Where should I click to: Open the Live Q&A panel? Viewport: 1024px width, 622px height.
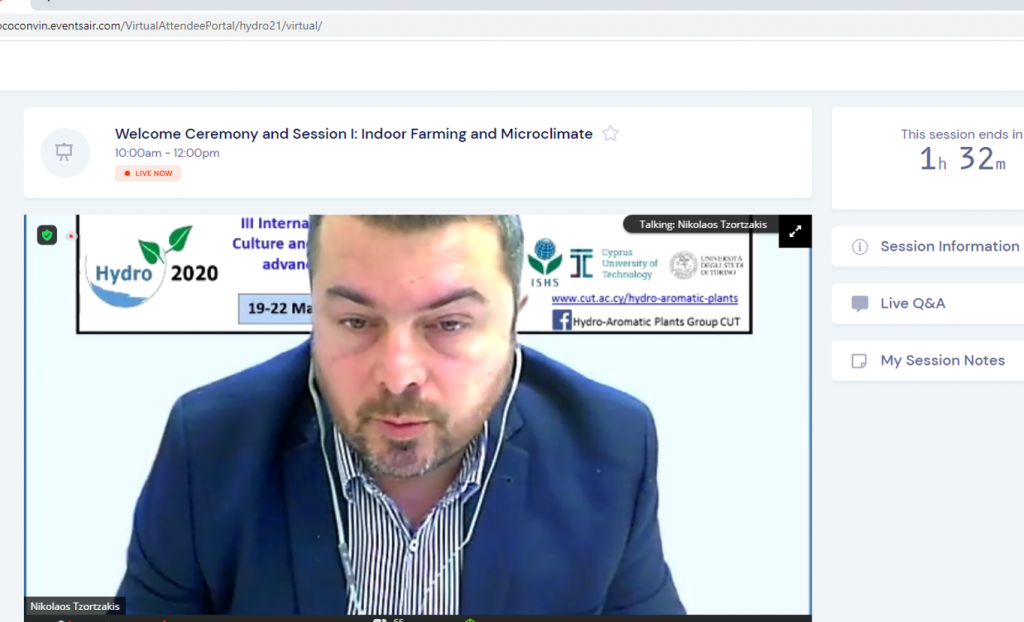click(x=912, y=303)
